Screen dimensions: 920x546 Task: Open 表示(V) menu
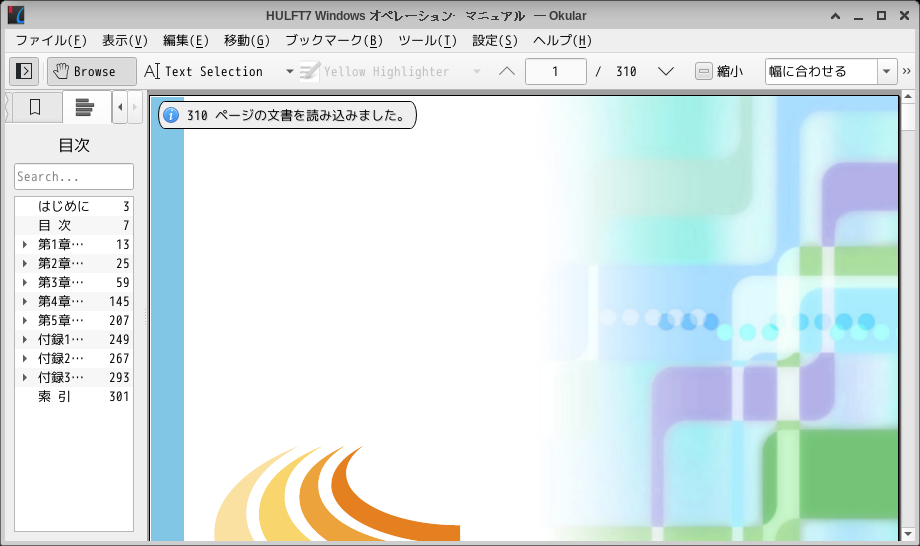coord(124,40)
